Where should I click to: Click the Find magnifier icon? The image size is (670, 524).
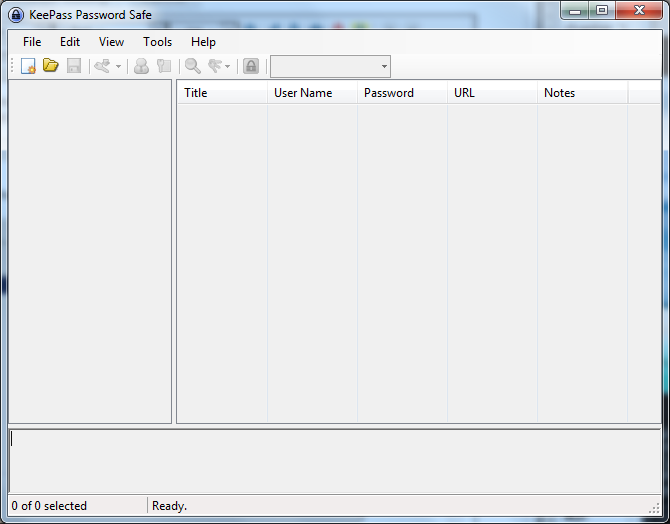click(192, 66)
